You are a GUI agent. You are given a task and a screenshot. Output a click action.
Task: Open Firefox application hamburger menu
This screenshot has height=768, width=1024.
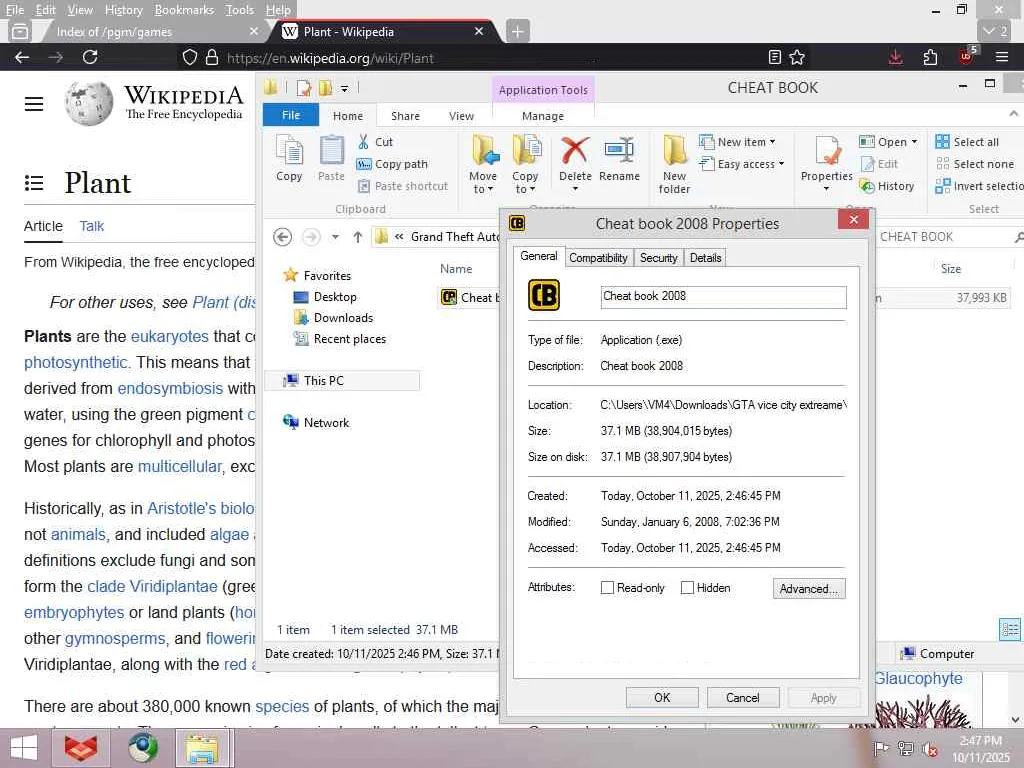[x=1002, y=57]
